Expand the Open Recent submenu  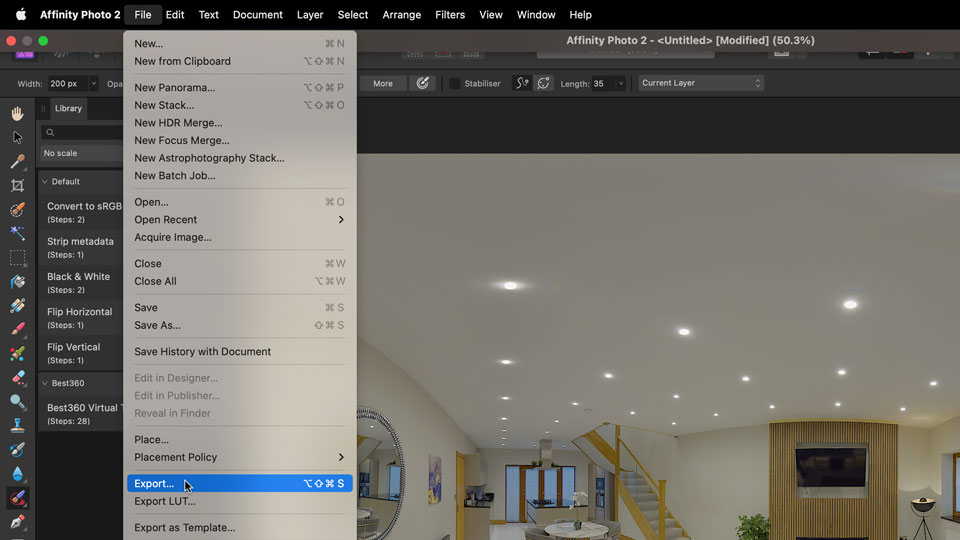point(239,219)
